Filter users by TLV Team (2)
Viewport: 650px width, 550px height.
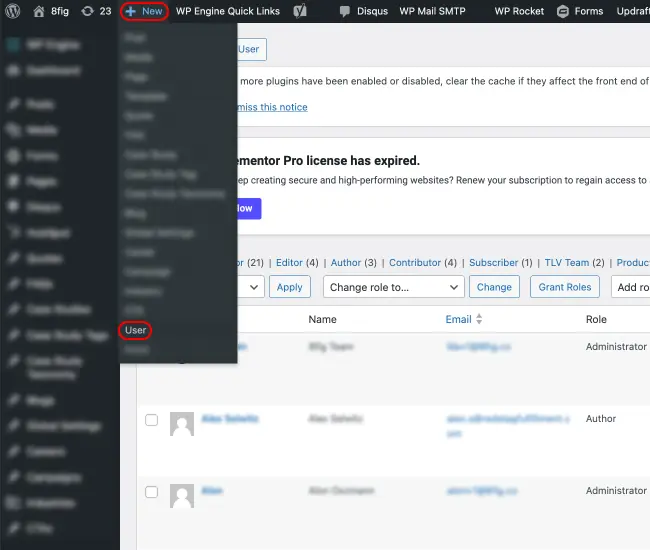pyautogui.click(x=574, y=263)
